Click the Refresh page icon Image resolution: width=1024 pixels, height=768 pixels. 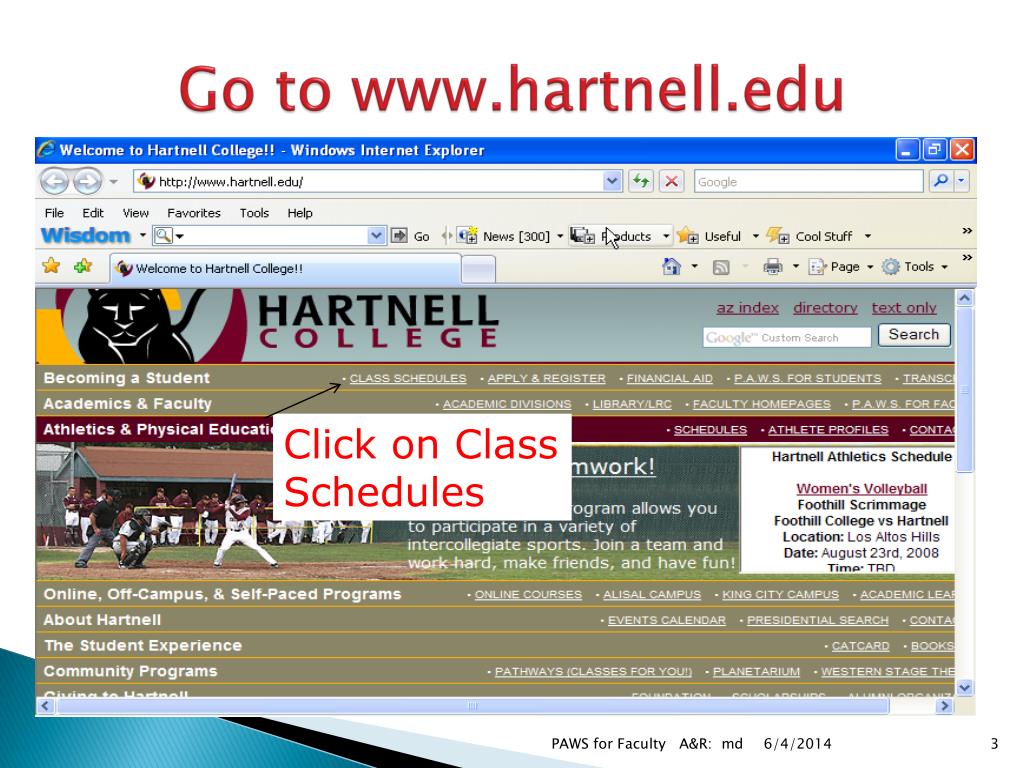(x=641, y=181)
